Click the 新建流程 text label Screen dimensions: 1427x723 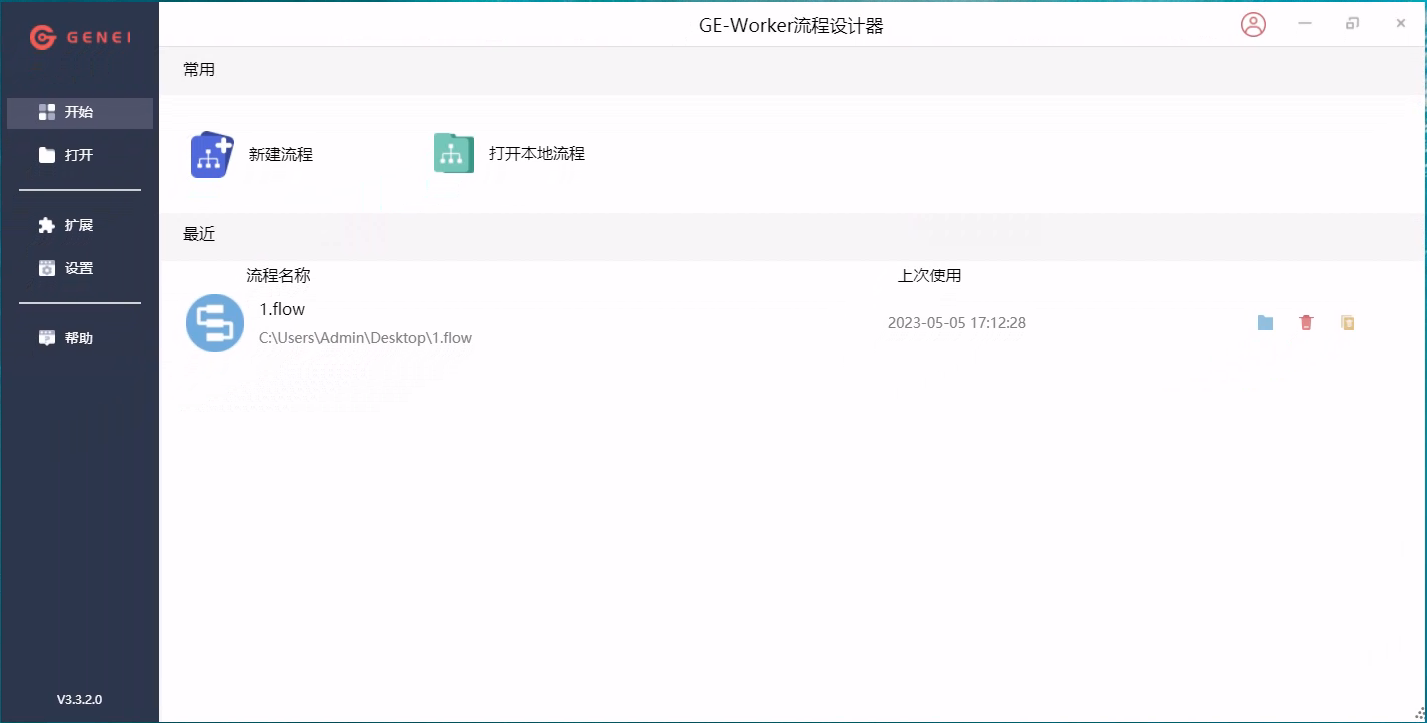(x=281, y=155)
